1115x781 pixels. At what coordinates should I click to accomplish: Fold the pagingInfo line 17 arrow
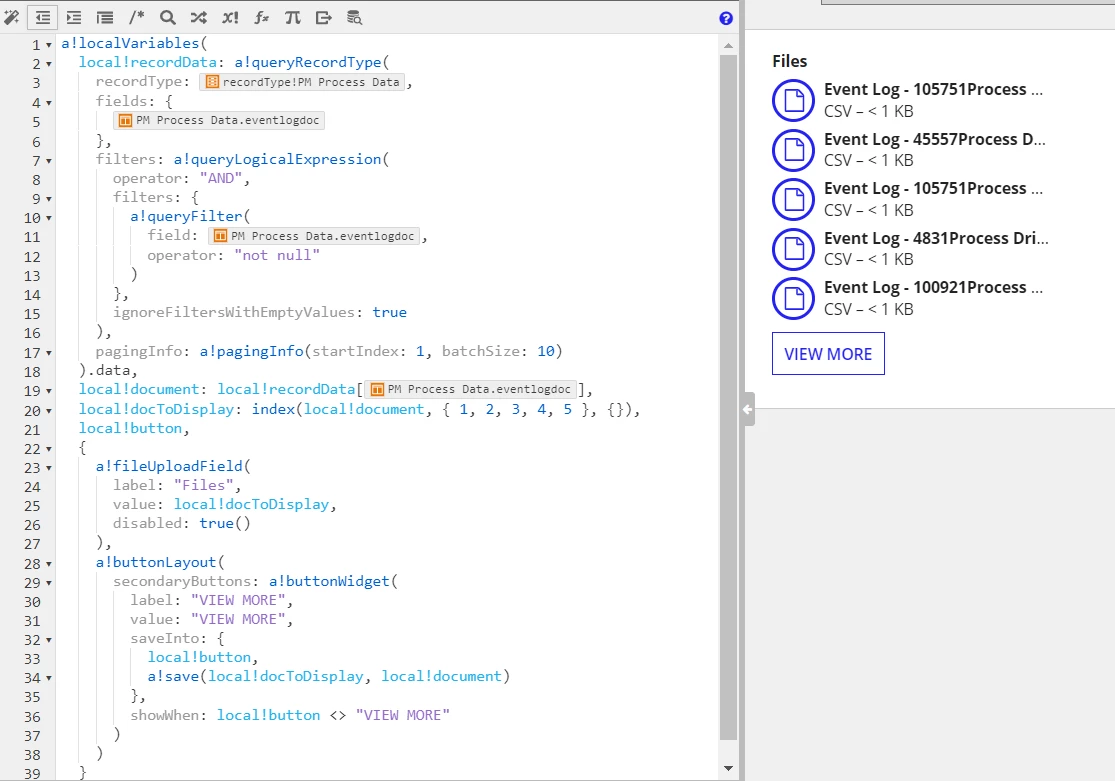[x=48, y=353]
